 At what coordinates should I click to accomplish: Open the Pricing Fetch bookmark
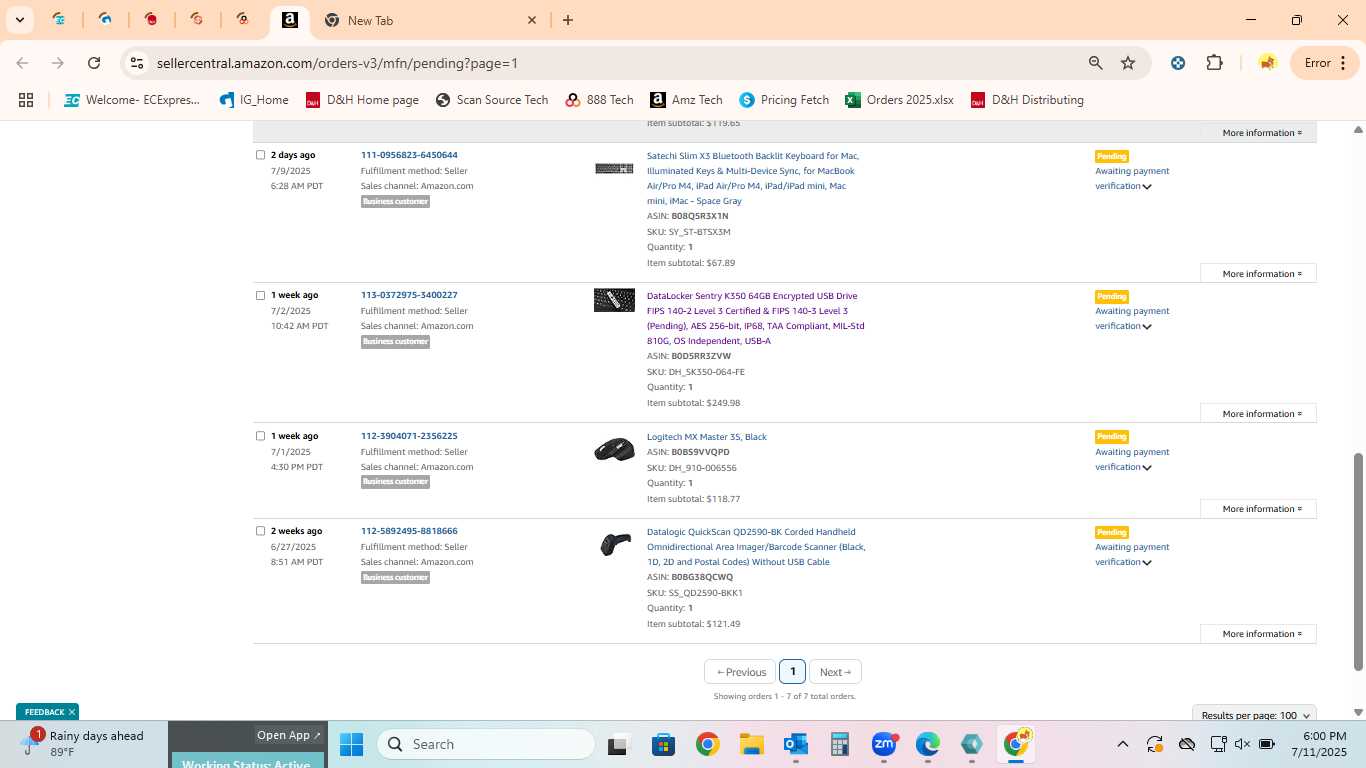tap(784, 100)
